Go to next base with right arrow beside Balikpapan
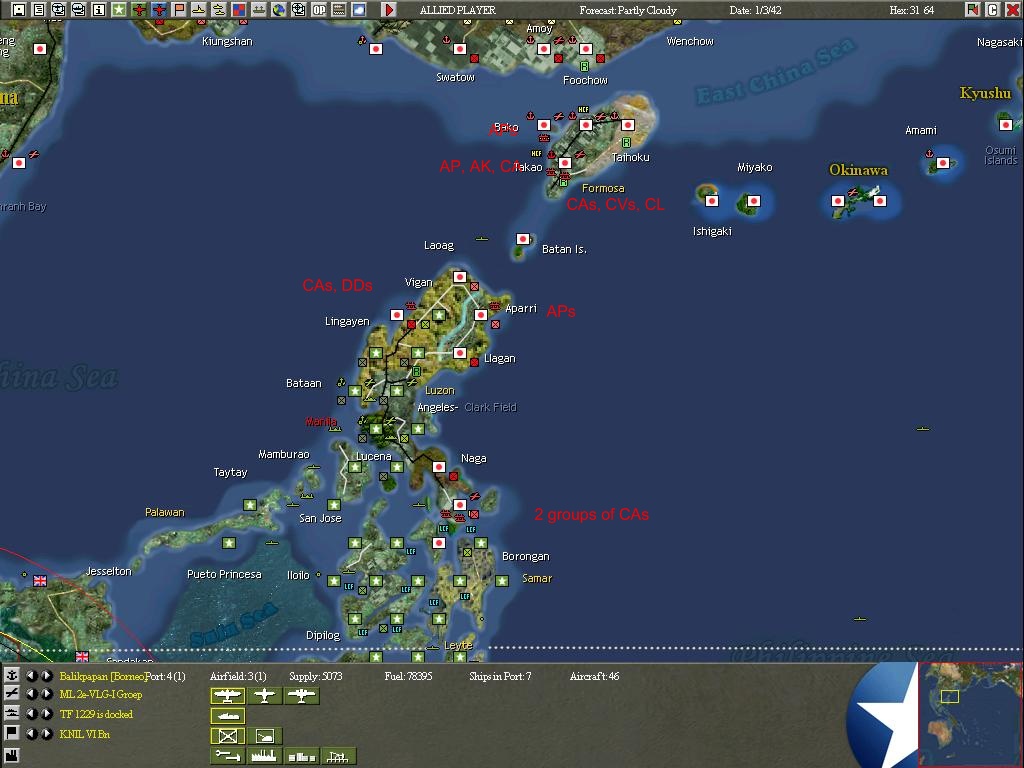 tap(47, 675)
